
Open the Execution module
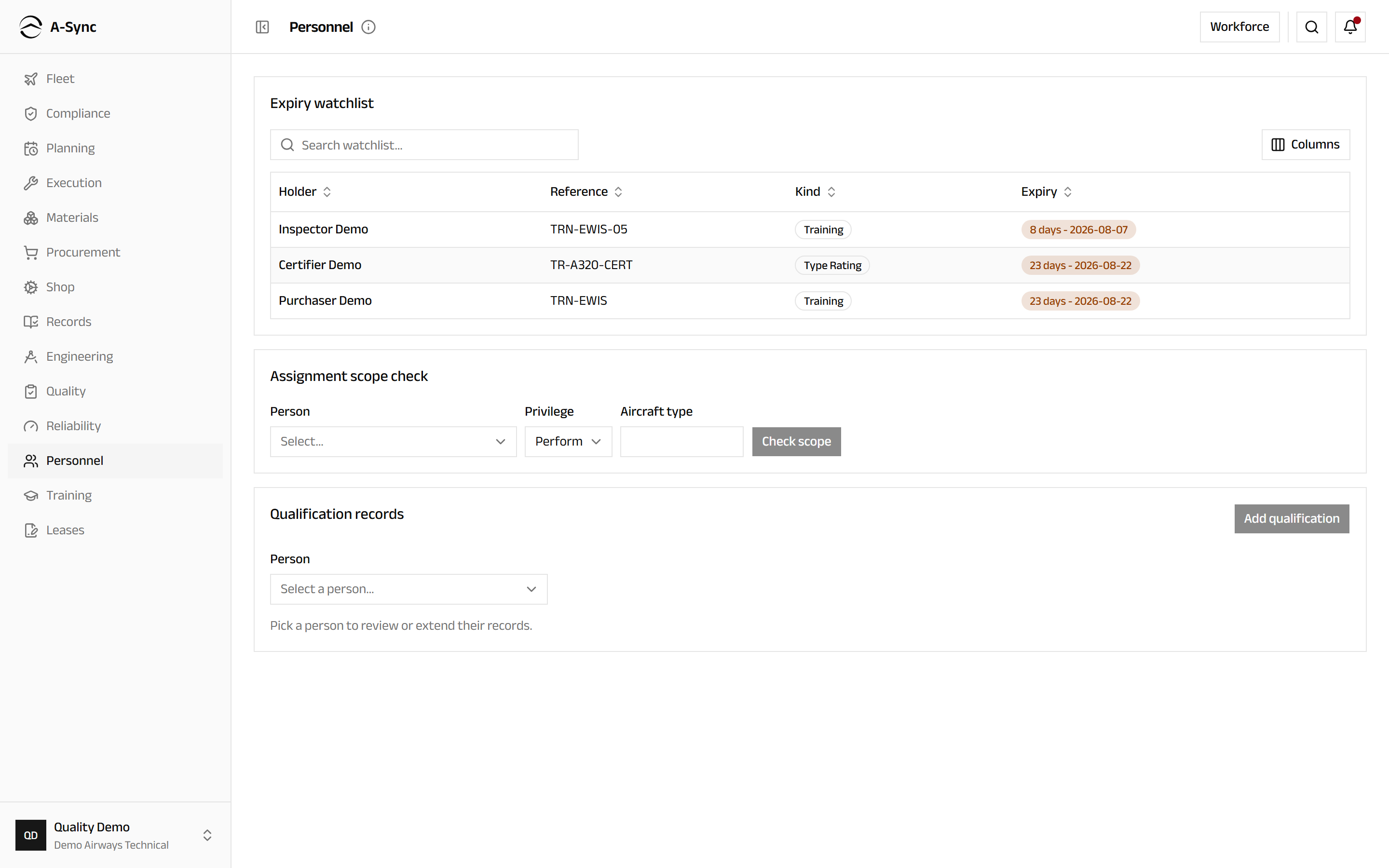pyautogui.click(x=115, y=183)
